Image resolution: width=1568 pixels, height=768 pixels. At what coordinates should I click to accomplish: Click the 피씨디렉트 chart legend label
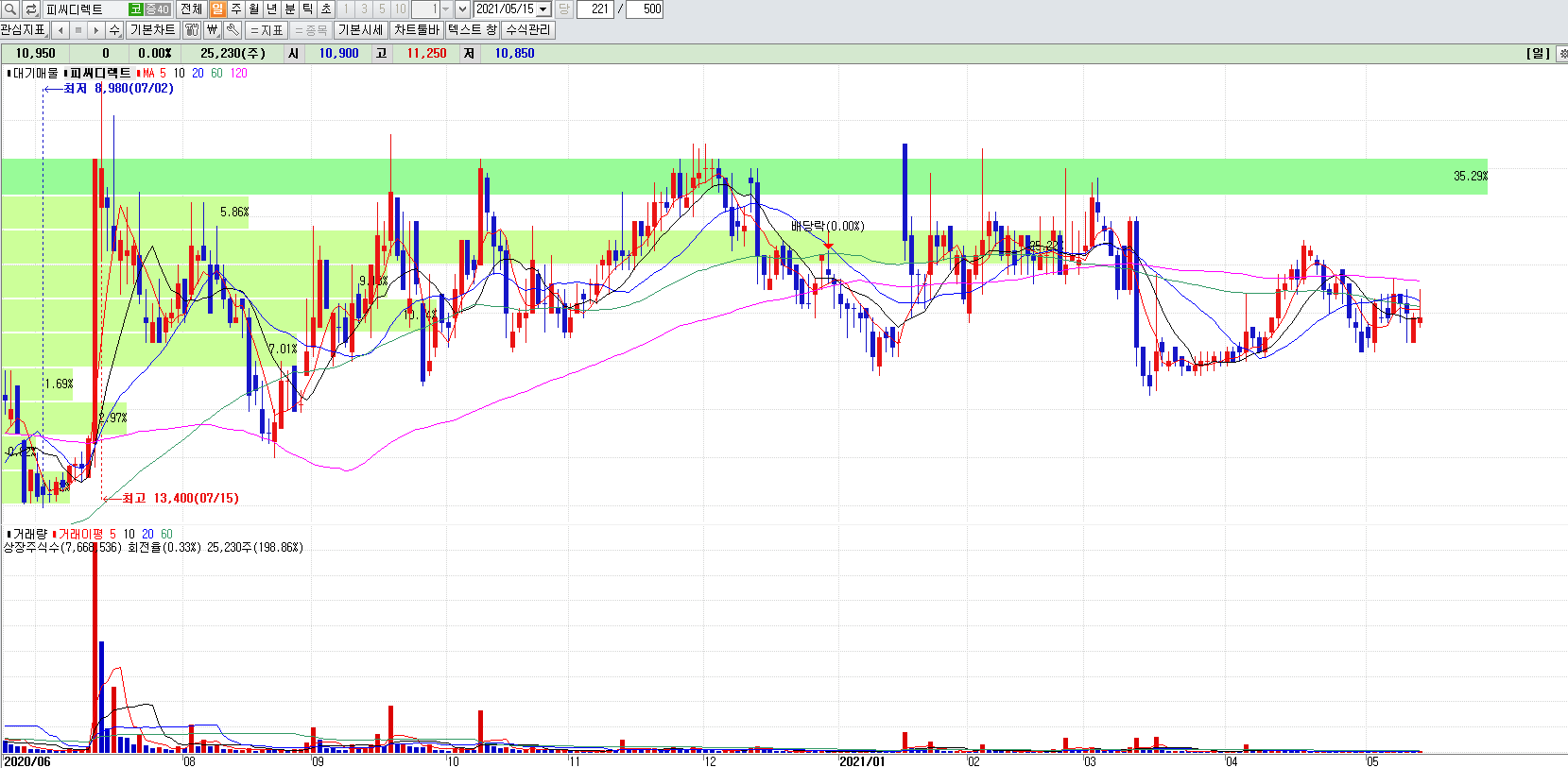point(100,73)
